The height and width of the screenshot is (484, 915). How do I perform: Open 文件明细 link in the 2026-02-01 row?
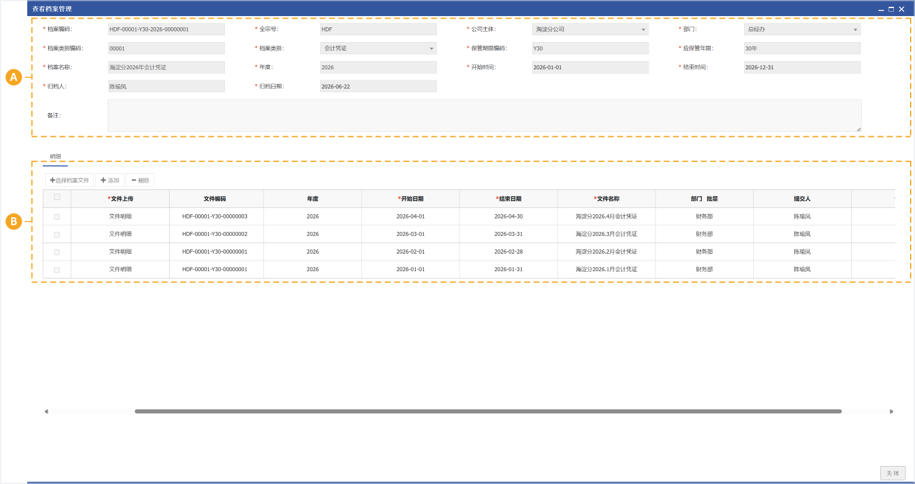tap(120, 252)
